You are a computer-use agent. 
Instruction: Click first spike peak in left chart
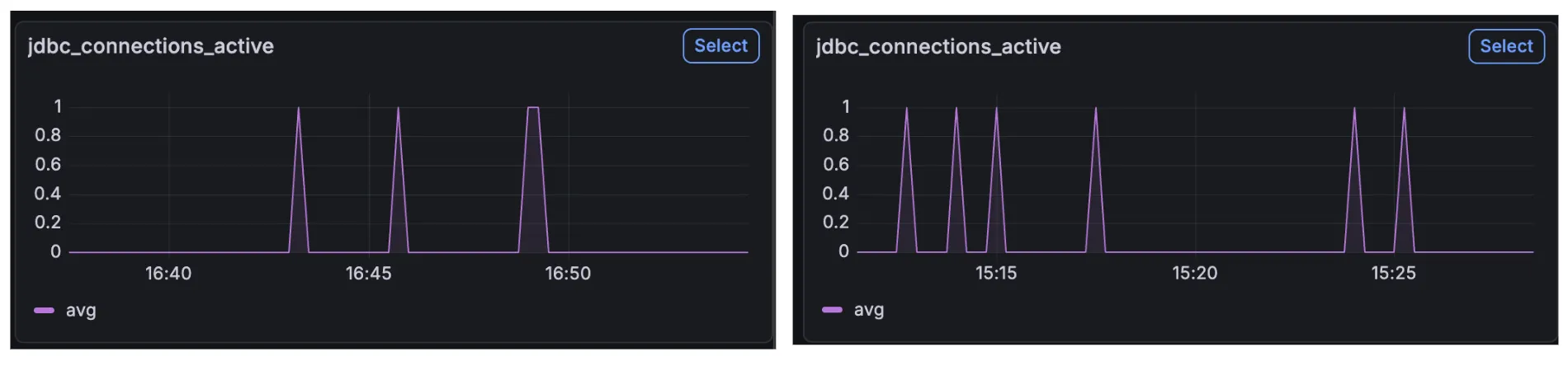click(299, 109)
